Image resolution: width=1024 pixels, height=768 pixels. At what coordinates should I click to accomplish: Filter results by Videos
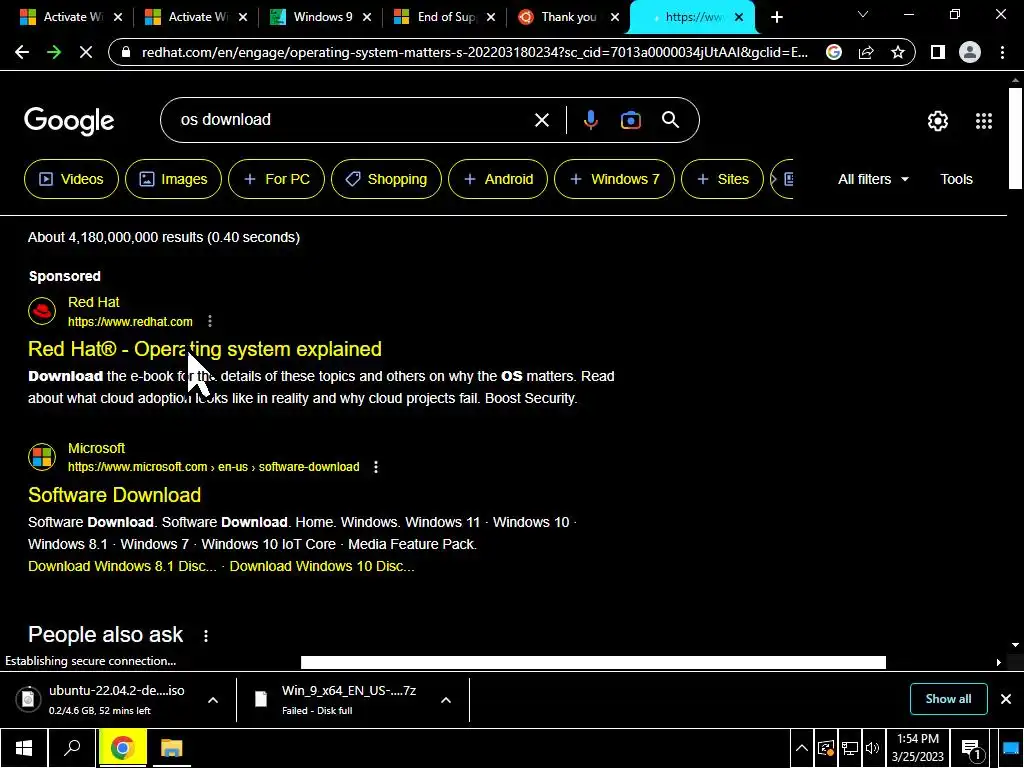71,179
